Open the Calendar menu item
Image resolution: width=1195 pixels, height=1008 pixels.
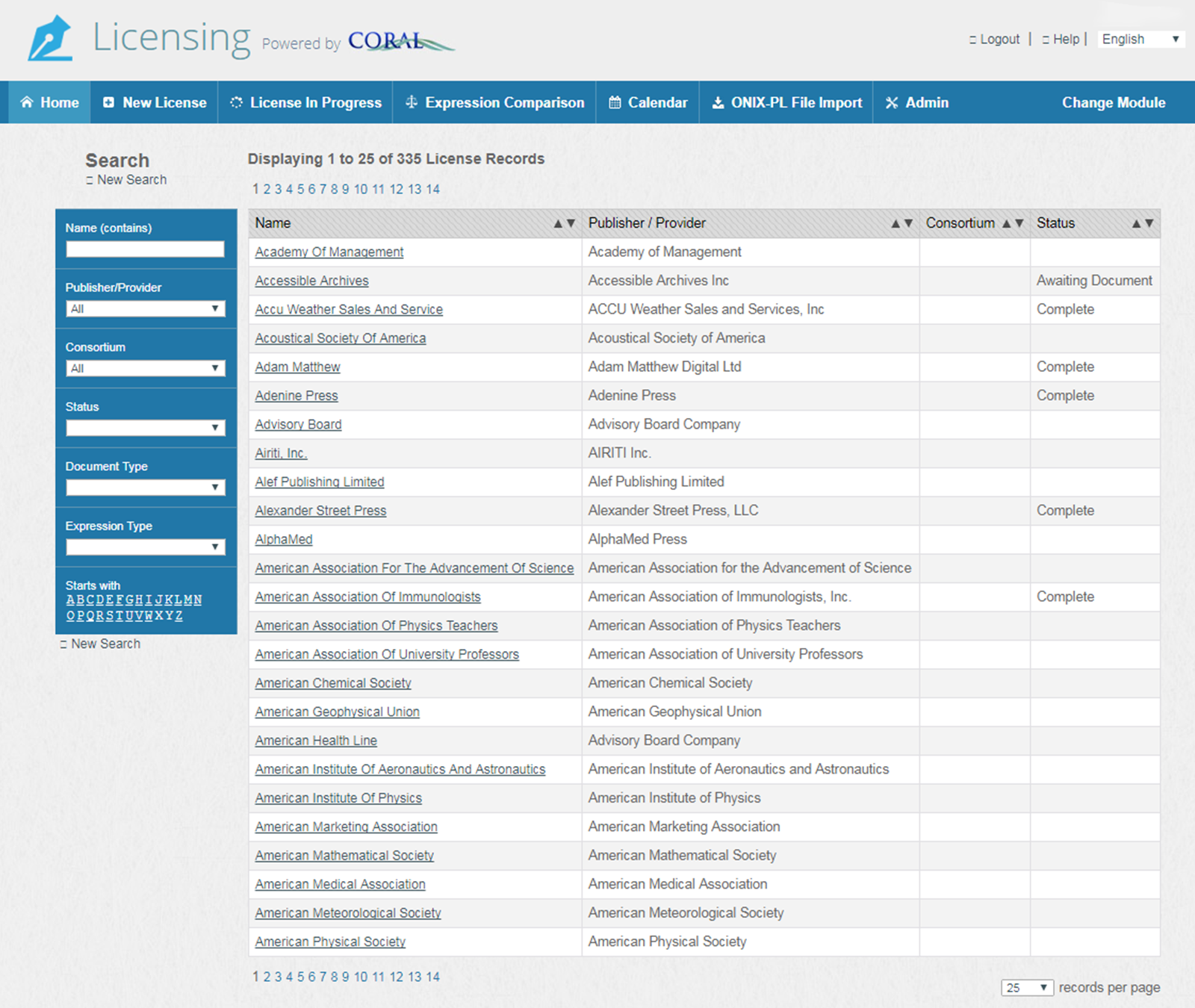(648, 102)
